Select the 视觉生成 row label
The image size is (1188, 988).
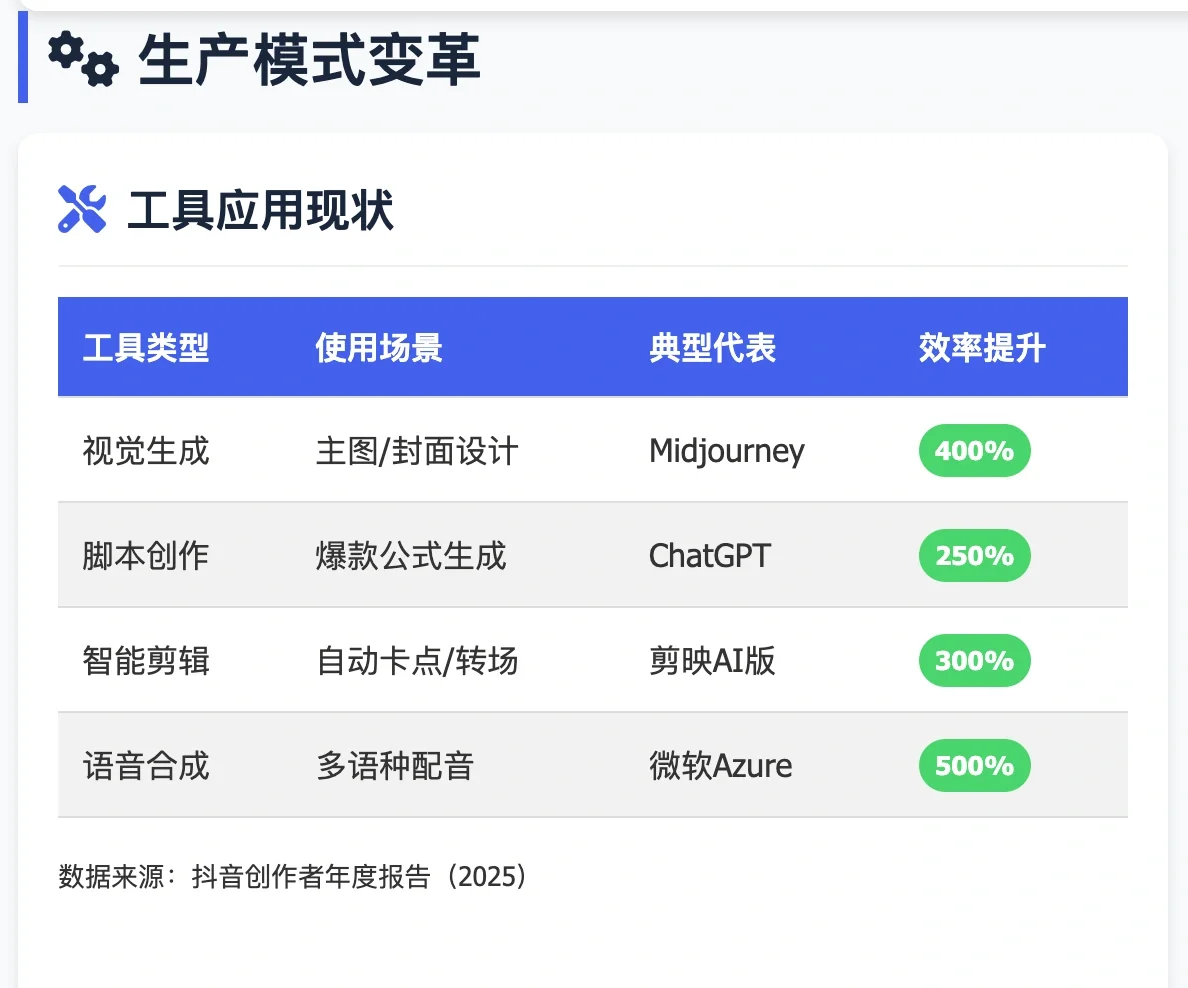coord(145,451)
